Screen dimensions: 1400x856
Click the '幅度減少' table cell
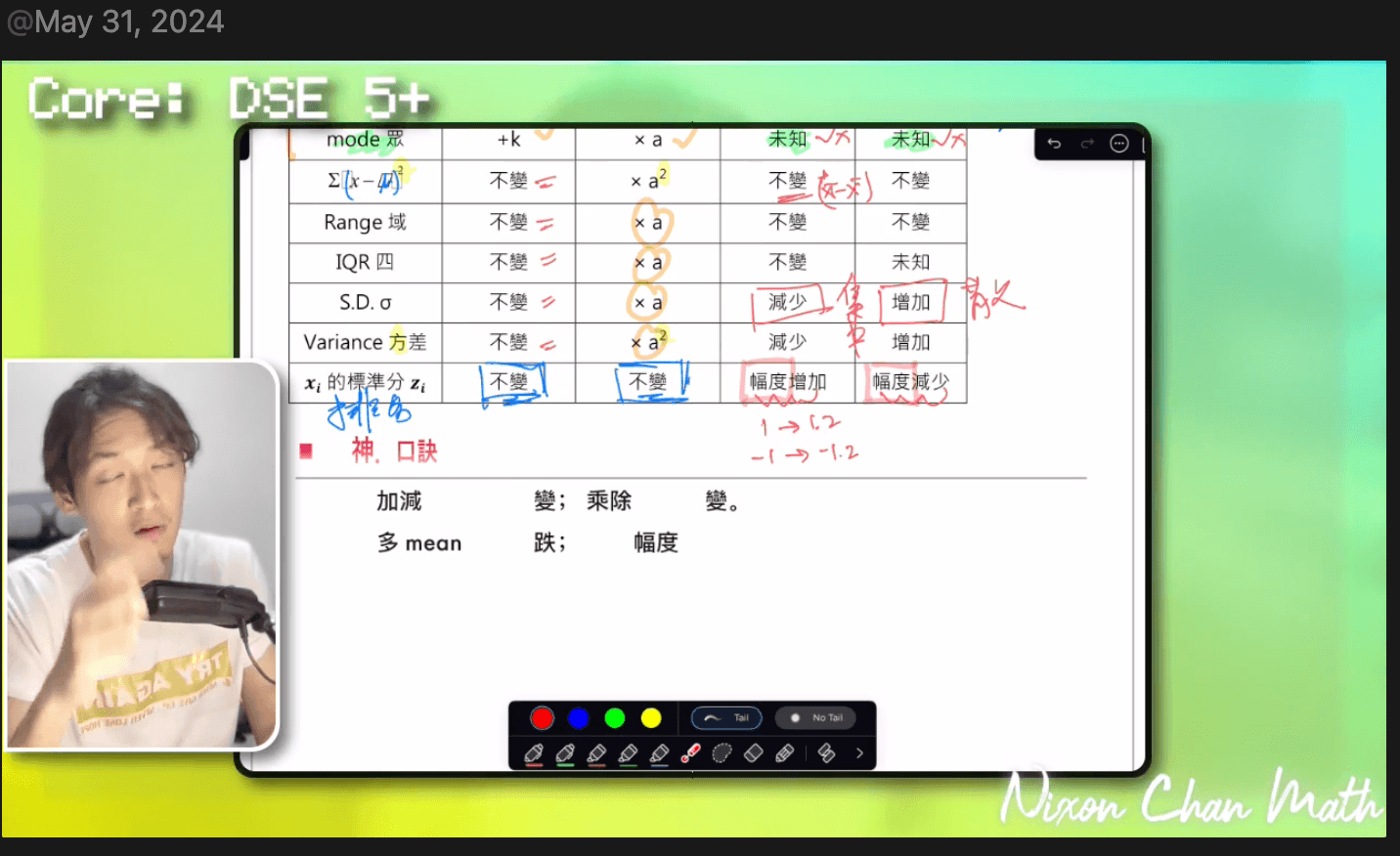910,381
